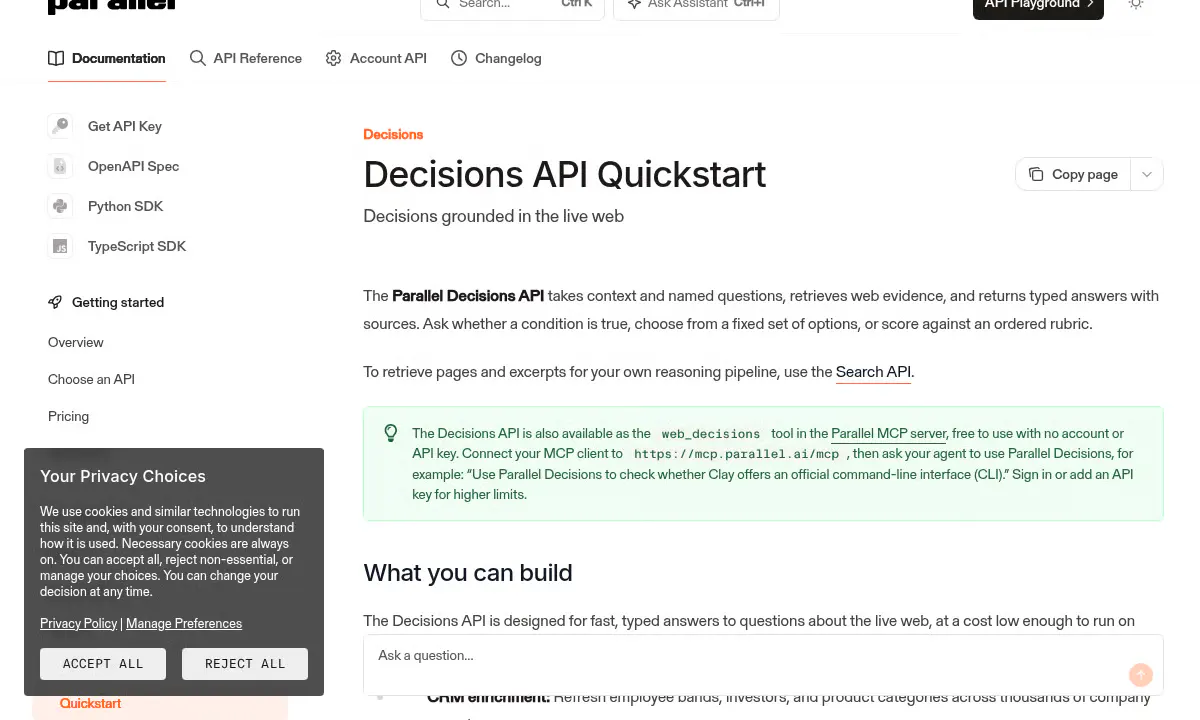Screen dimensions: 1200x720
Task: Click the copy icon in Copy page
Action: pyautogui.click(x=1036, y=174)
